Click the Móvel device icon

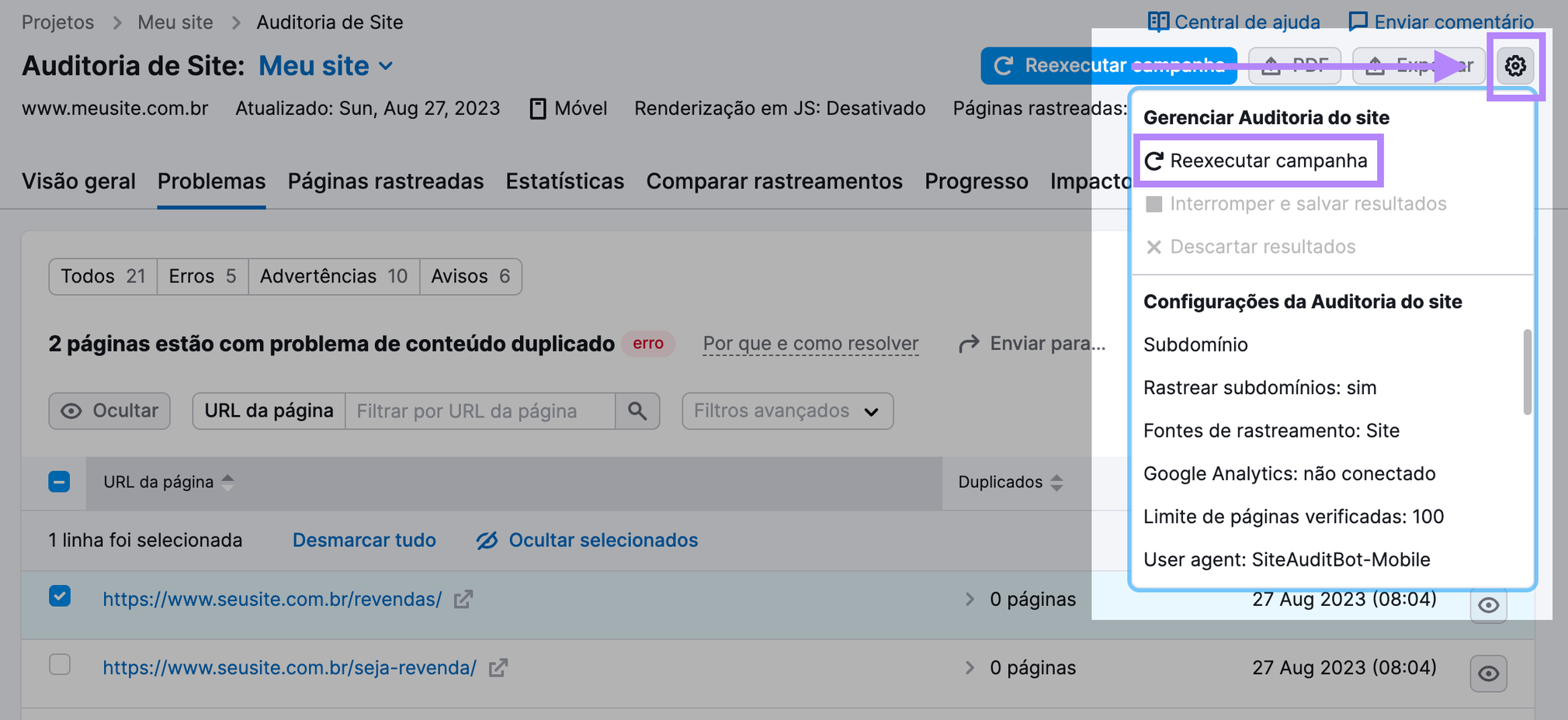(x=537, y=109)
